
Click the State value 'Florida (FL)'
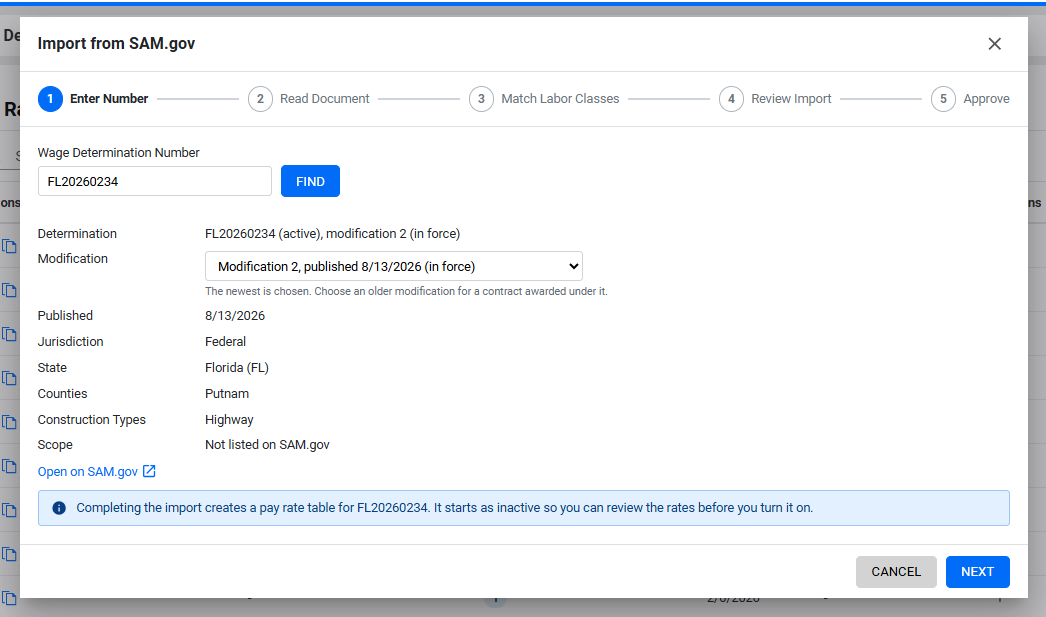point(237,368)
